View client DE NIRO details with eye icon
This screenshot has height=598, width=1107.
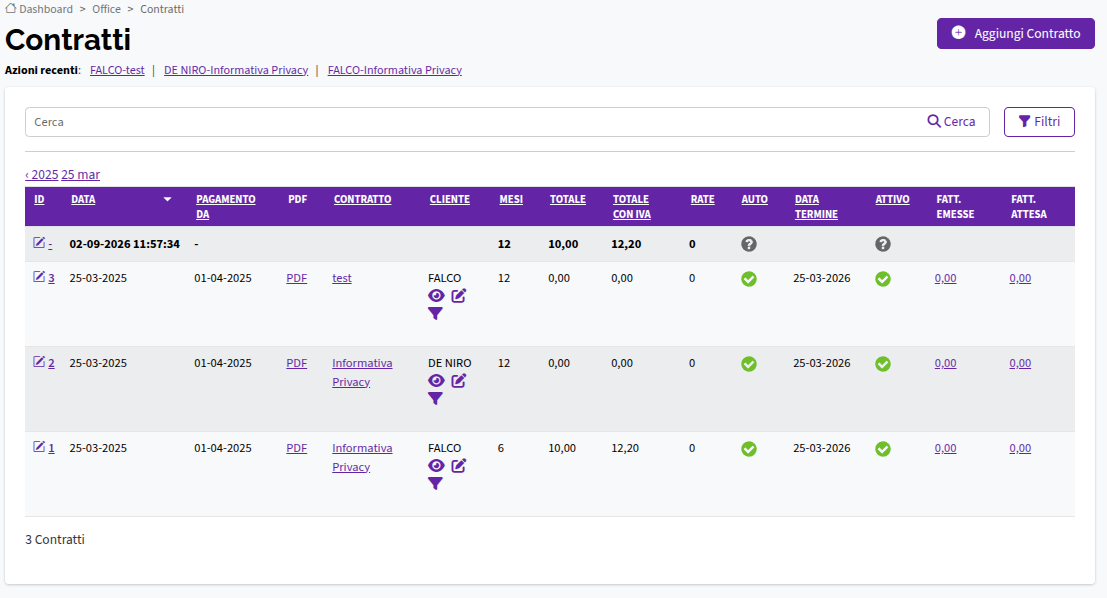(x=436, y=381)
